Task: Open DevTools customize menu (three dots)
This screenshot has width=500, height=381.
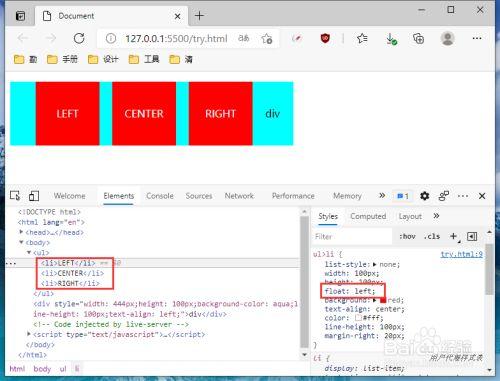Action: pyautogui.click(x=463, y=196)
